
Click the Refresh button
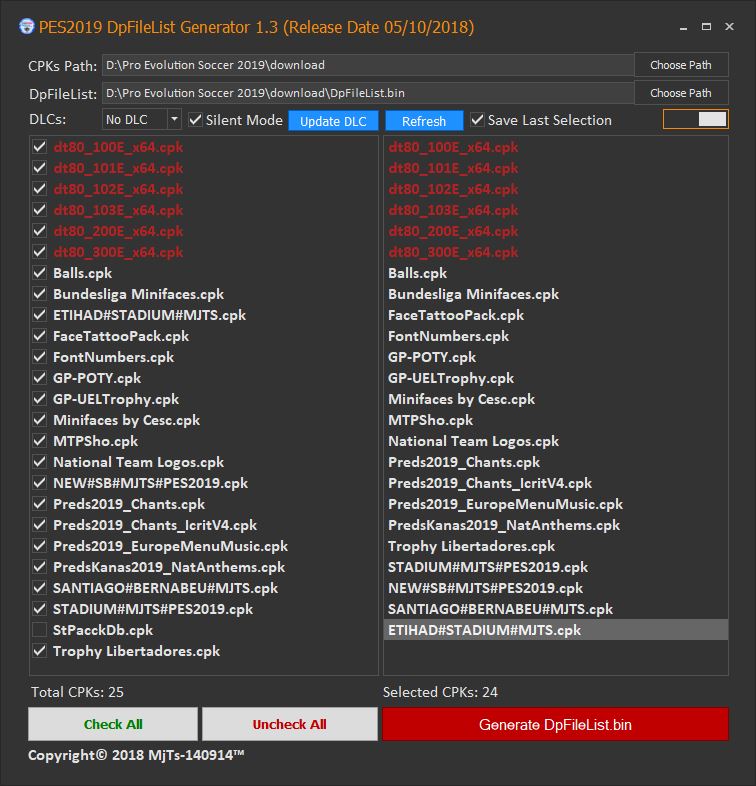[424, 121]
